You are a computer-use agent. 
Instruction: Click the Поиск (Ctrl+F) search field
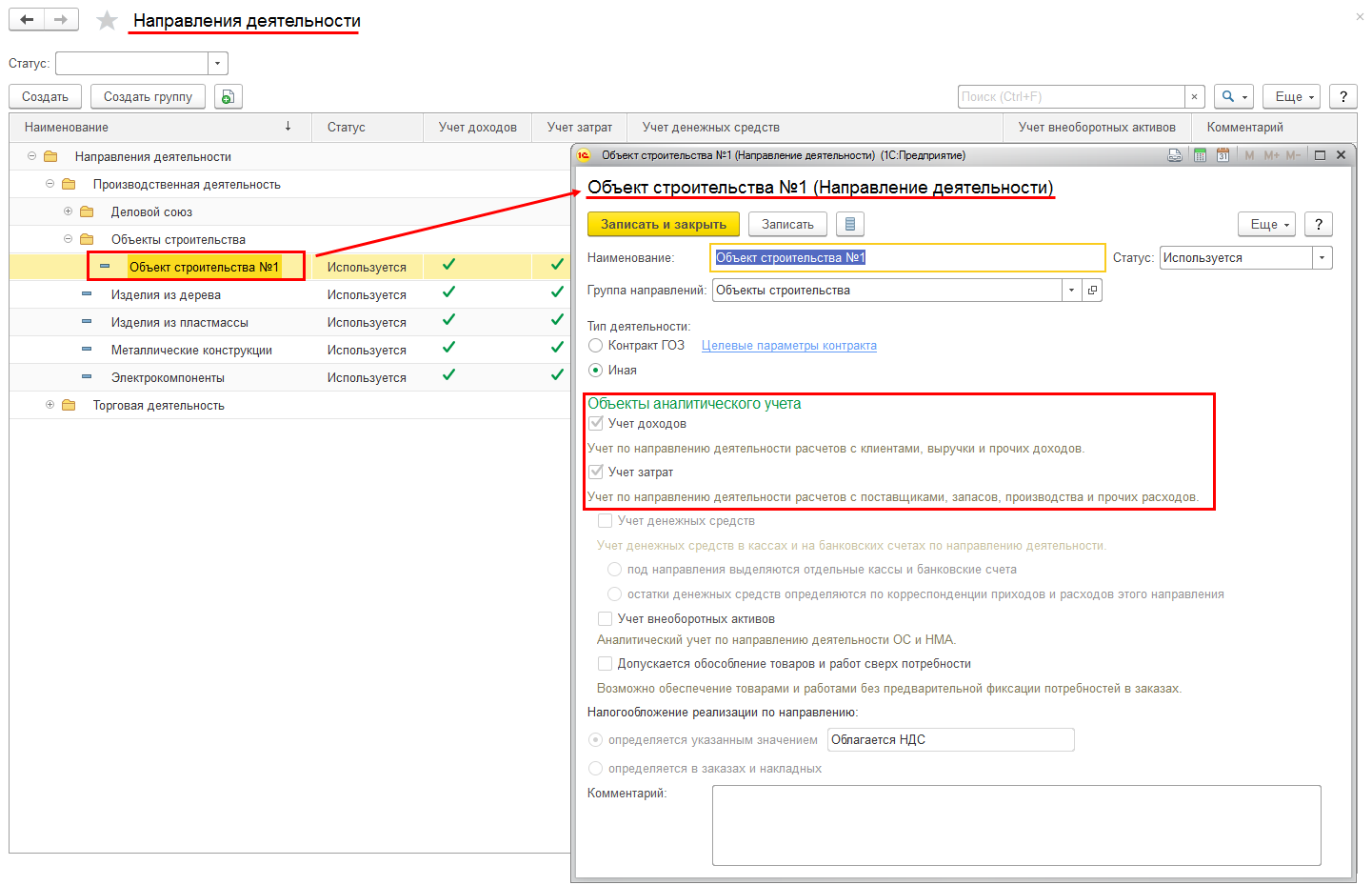[x=1071, y=96]
